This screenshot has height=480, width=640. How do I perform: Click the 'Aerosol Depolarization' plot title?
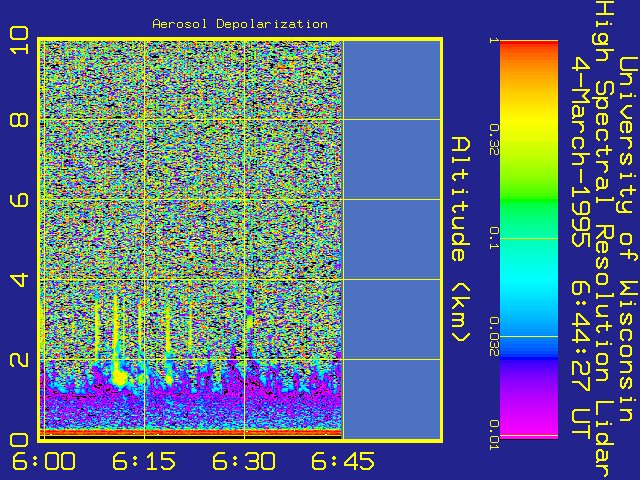coord(240,24)
